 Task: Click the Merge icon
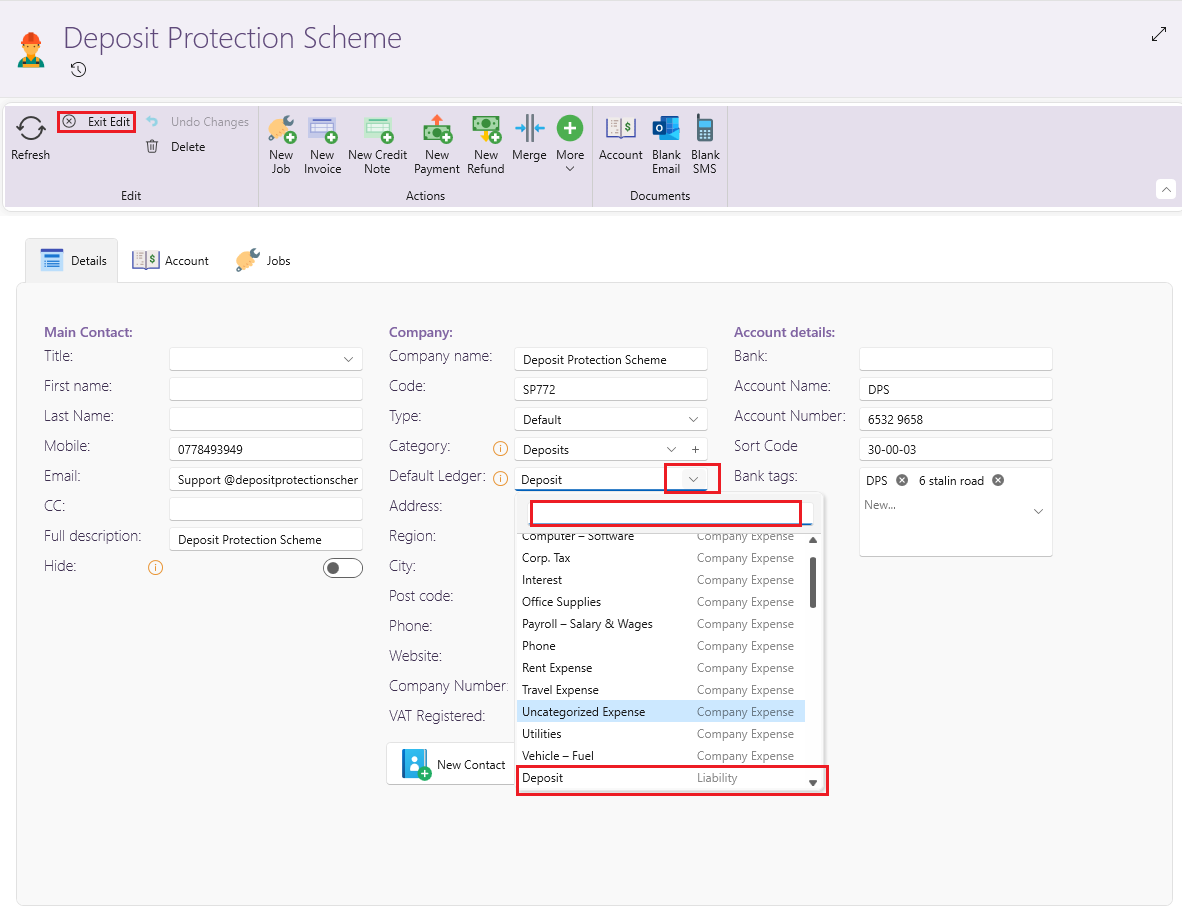pos(529,128)
